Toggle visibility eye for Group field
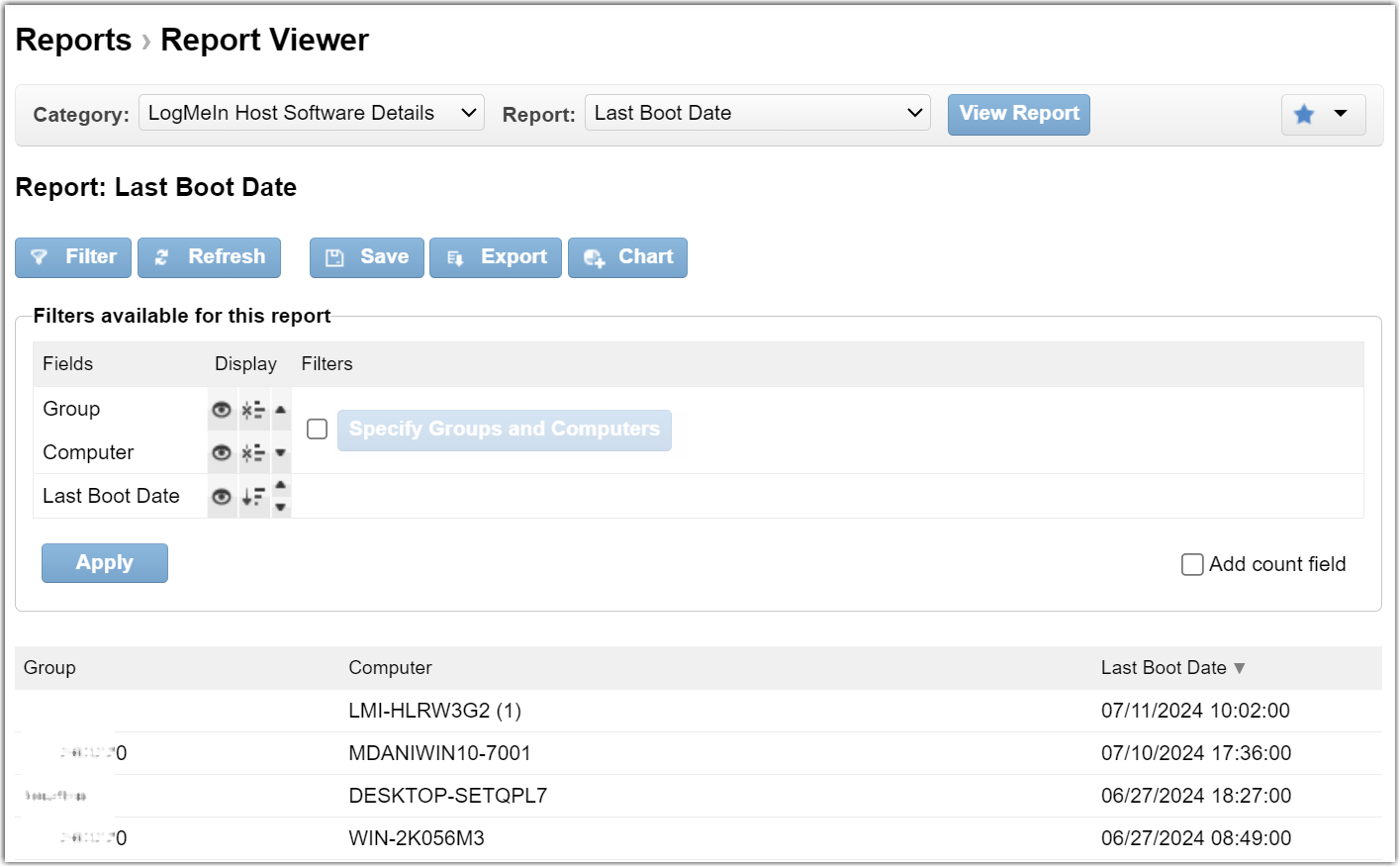Viewport: 1400px width, 867px height. tap(222, 410)
